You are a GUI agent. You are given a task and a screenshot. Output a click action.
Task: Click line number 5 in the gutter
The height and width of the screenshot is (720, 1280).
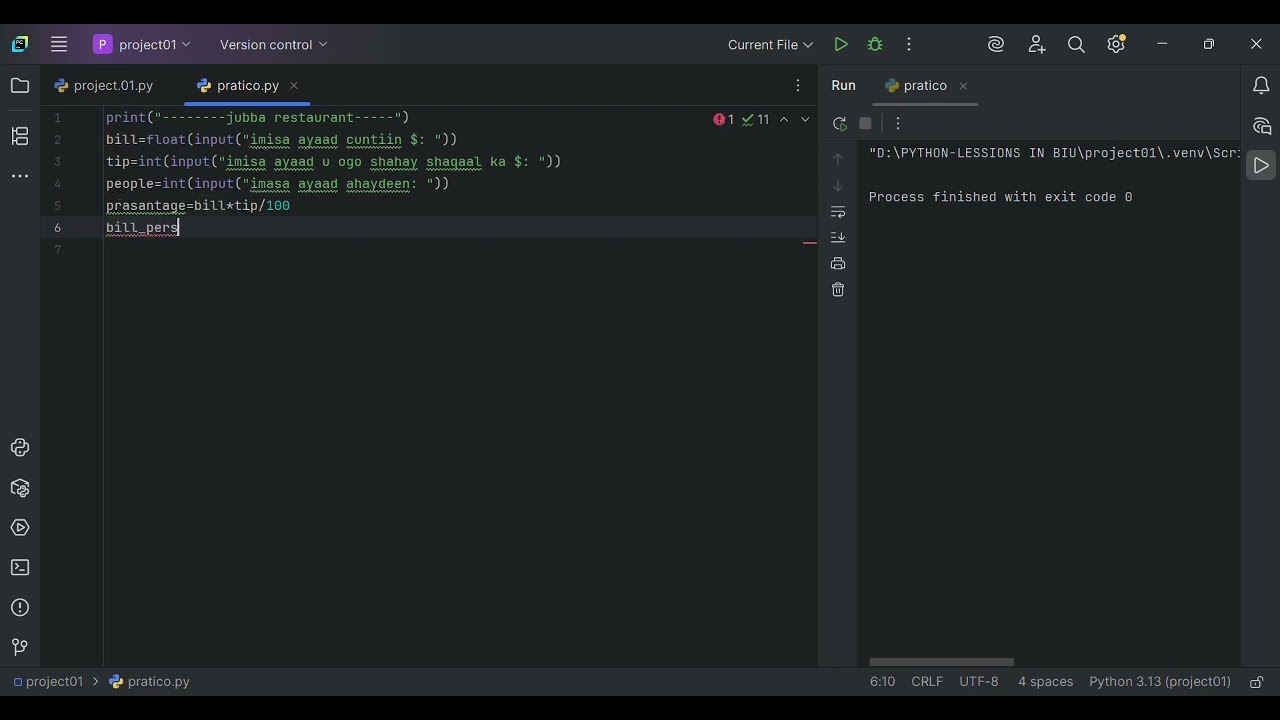[x=57, y=206]
